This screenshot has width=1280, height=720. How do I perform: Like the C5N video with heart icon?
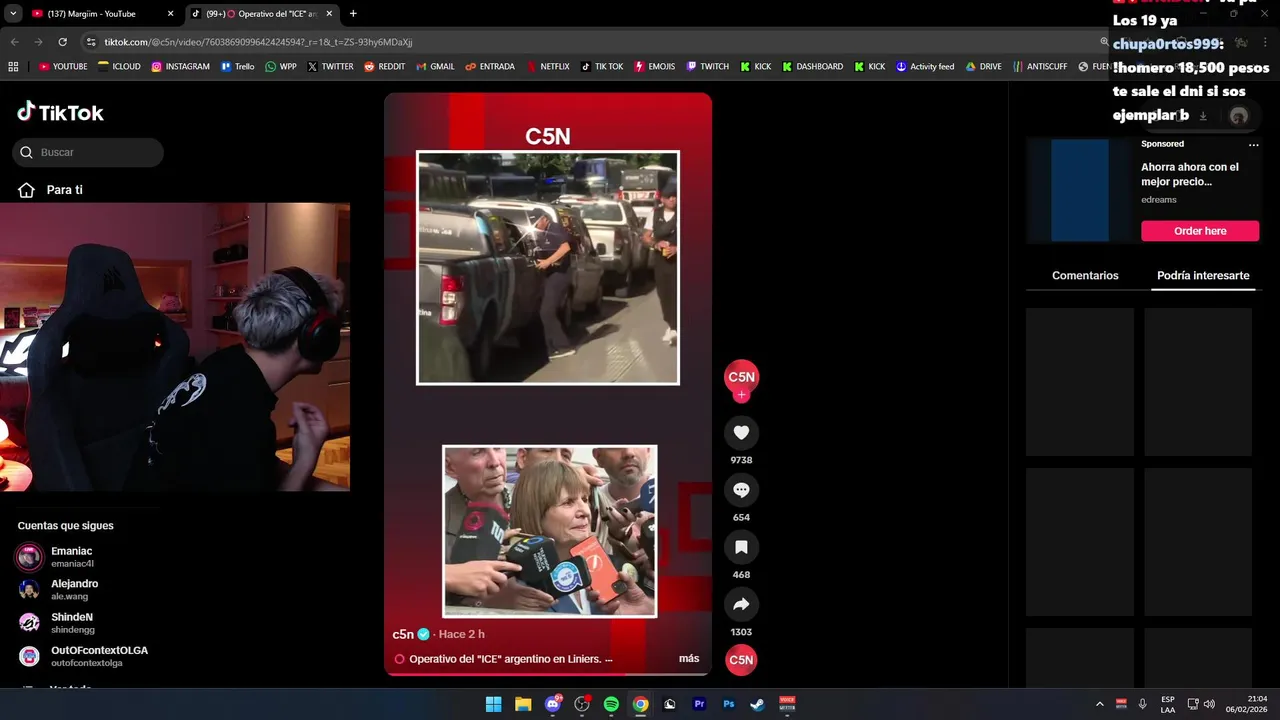pos(741,433)
